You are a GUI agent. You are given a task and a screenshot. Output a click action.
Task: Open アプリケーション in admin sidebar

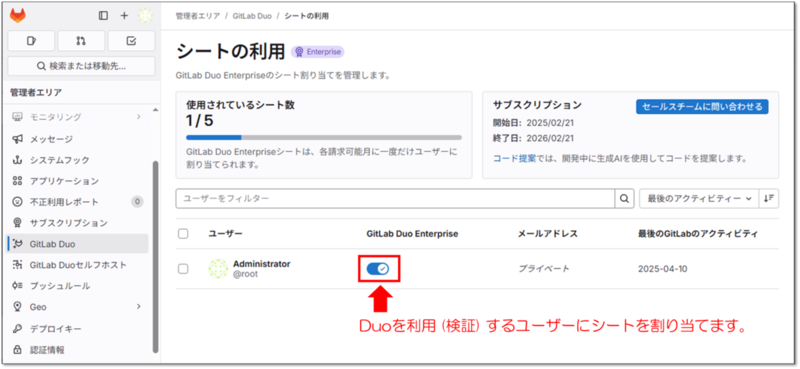point(78,181)
